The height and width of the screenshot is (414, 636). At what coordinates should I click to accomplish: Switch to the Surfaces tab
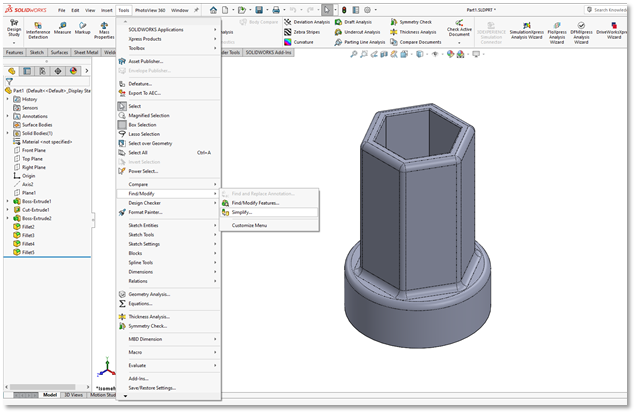[59, 52]
